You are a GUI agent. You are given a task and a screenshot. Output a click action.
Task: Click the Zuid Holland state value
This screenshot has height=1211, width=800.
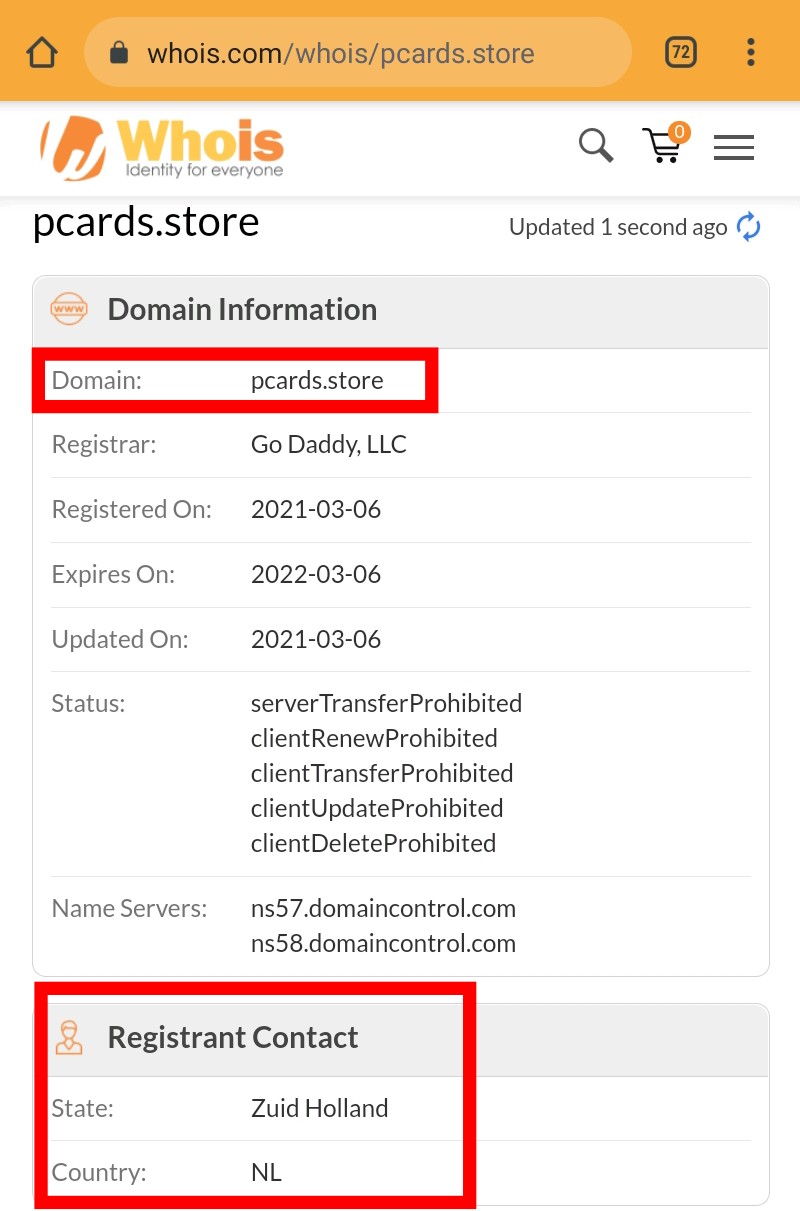tap(319, 1108)
